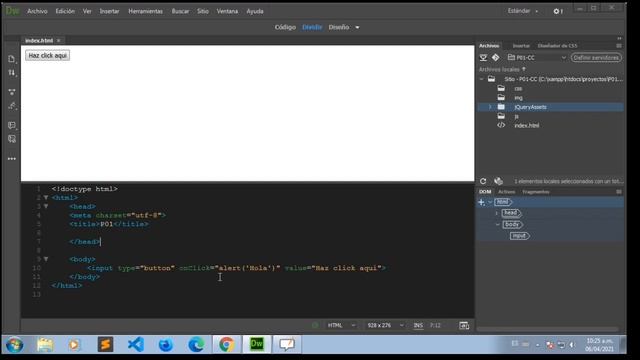Screen dimensions: 640x360
Task: Click the file management arrows icon
Action: point(12,73)
